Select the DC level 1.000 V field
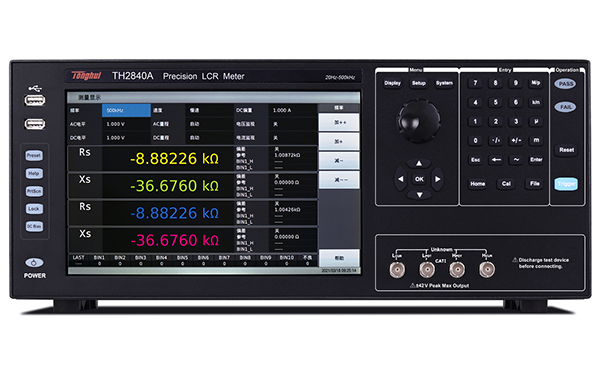The image size is (600, 367). click(126, 138)
